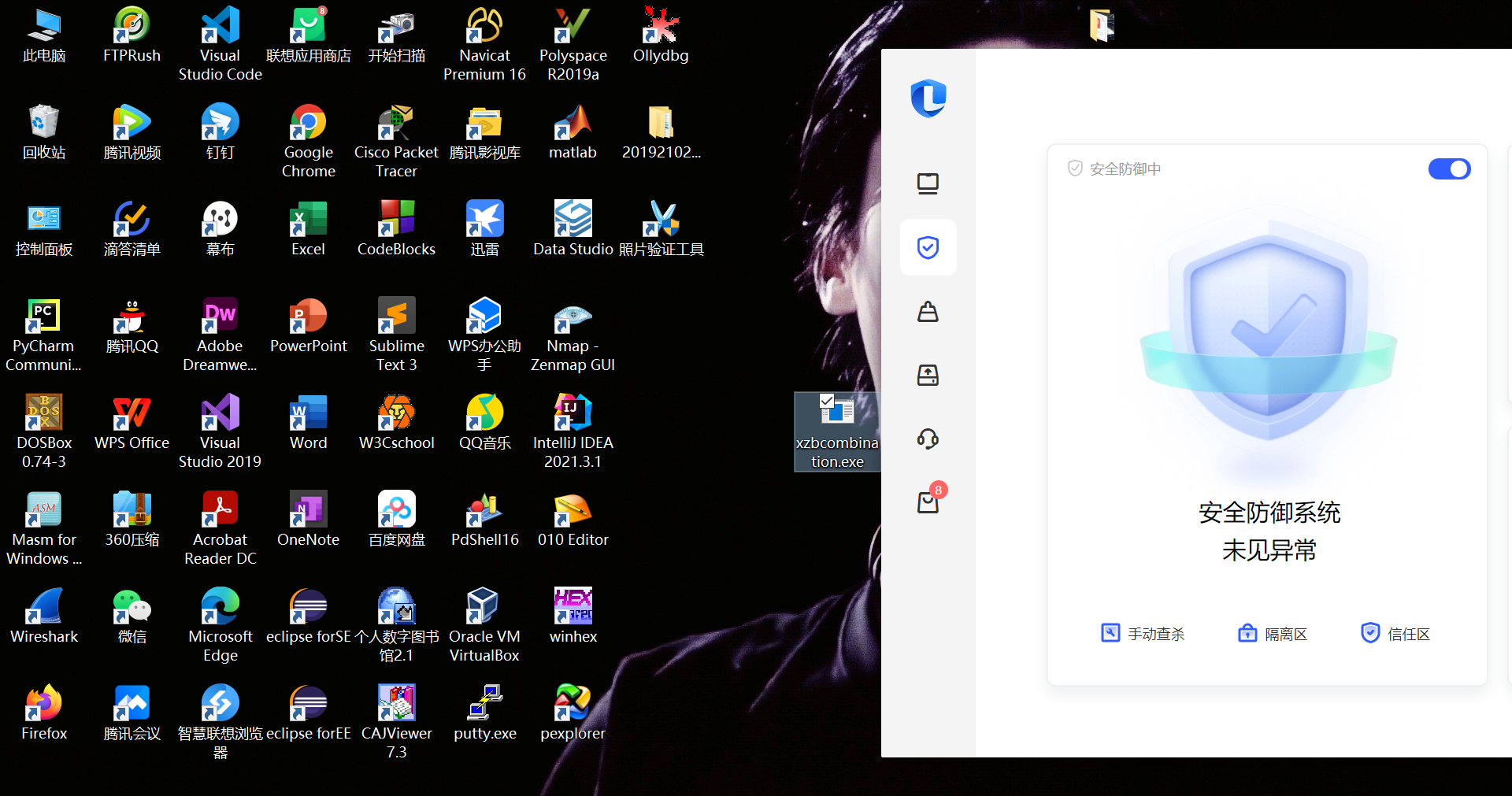1512x796 pixels.
Task: Select the xzbcombination.exe desktop file
Action: click(837, 431)
